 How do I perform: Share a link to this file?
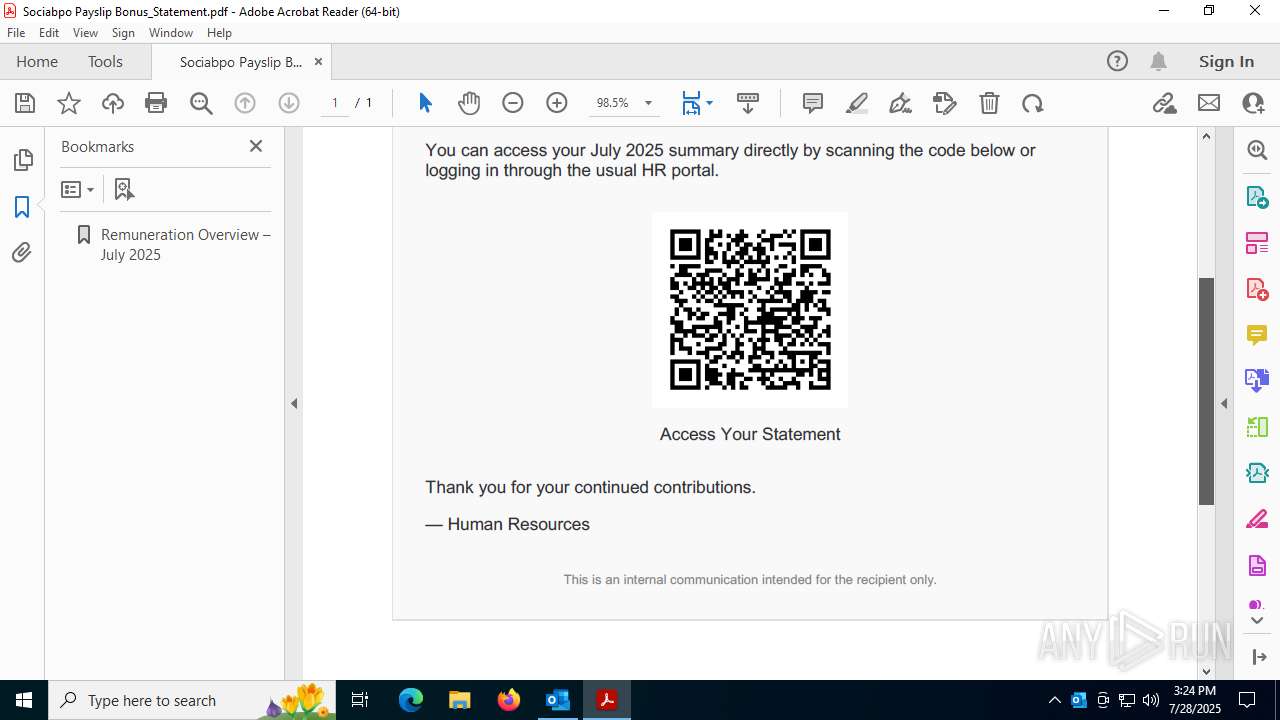[x=1164, y=103]
